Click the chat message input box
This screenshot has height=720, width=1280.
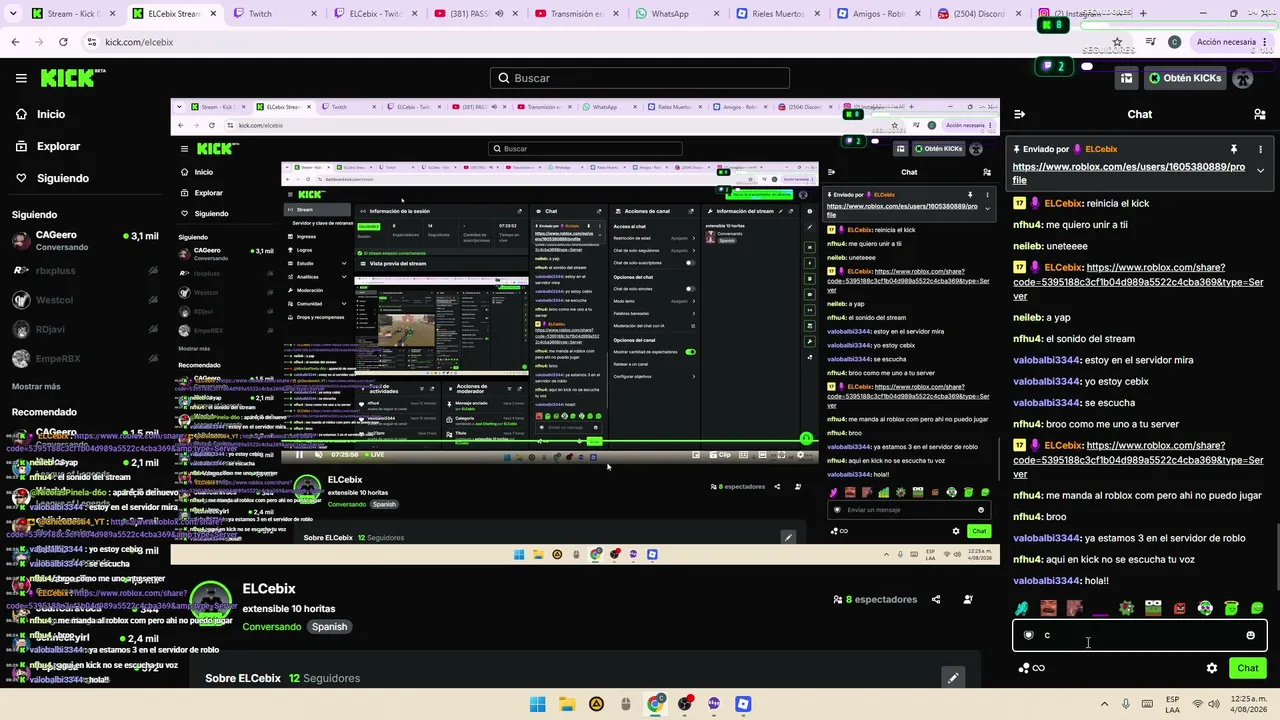tap(1140, 635)
